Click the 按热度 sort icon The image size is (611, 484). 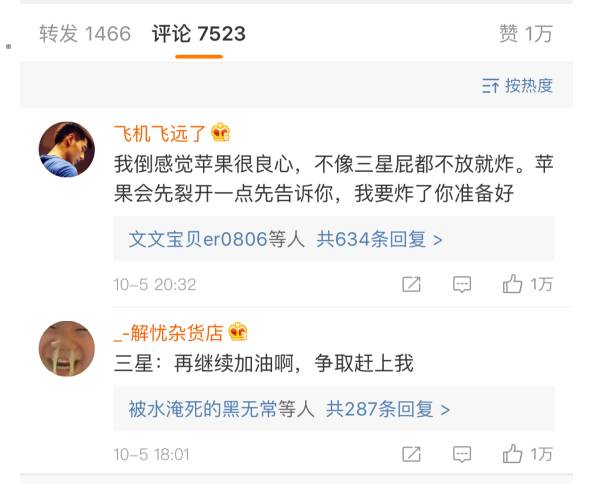tap(491, 86)
